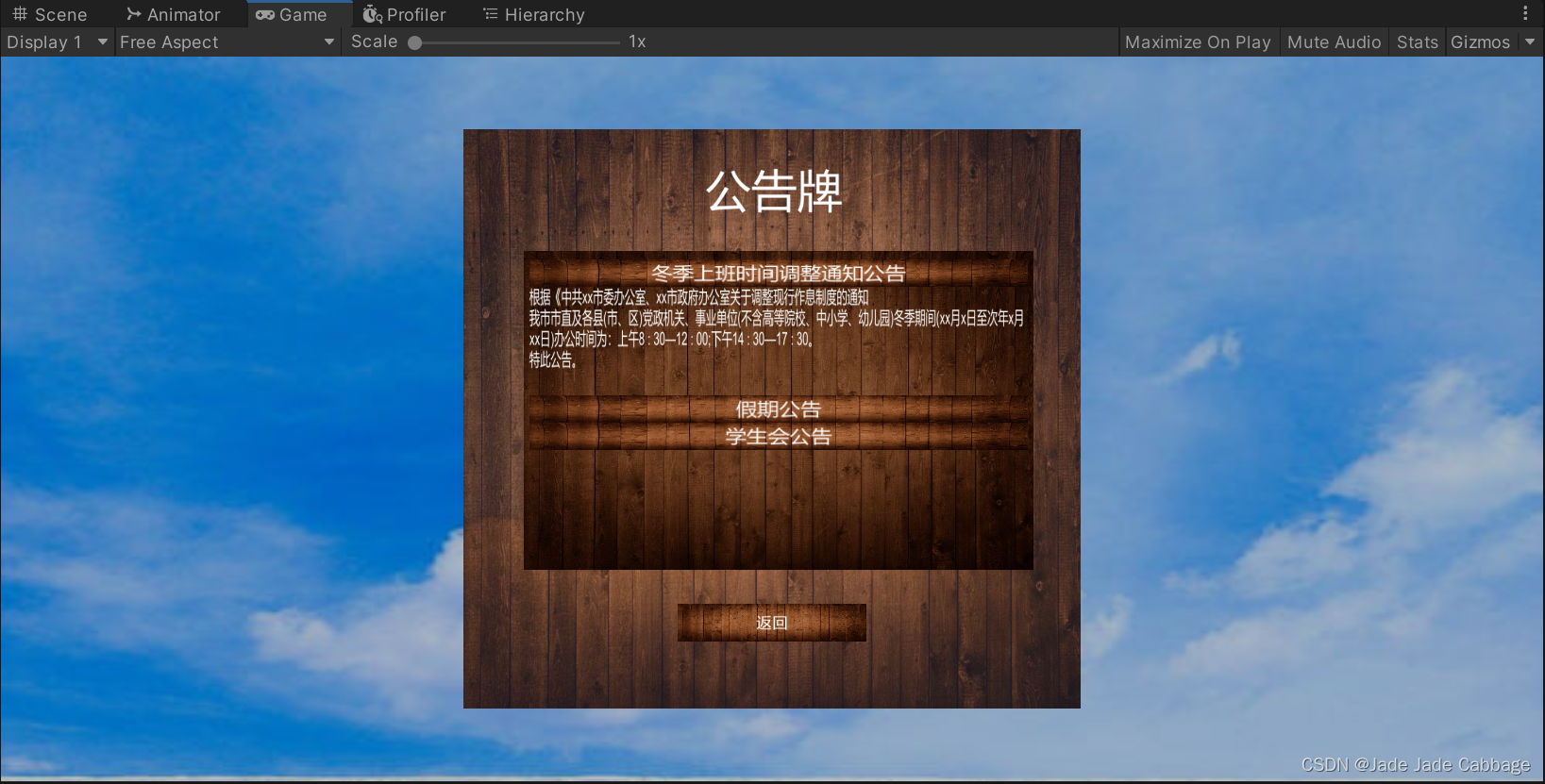Switch to the Scene tab
This screenshot has width=1545, height=784.
49,14
